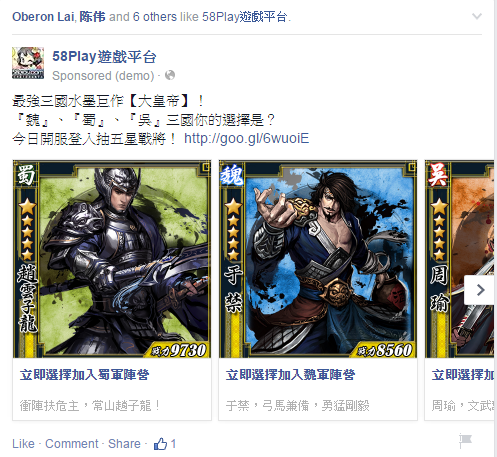Click '6 others' likes text
Screen dimensions: 497x457
(155, 17)
